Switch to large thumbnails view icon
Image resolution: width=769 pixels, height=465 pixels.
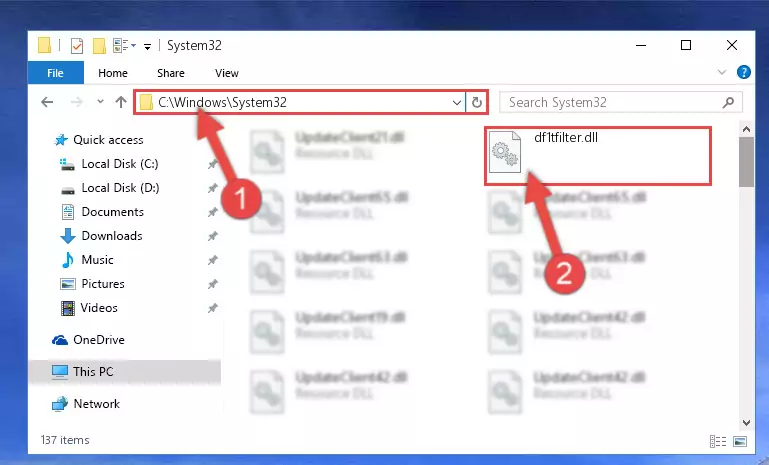click(x=740, y=441)
